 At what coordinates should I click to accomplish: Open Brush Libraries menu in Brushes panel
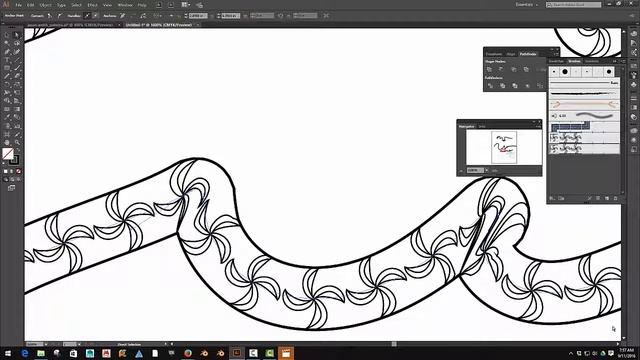[552, 198]
